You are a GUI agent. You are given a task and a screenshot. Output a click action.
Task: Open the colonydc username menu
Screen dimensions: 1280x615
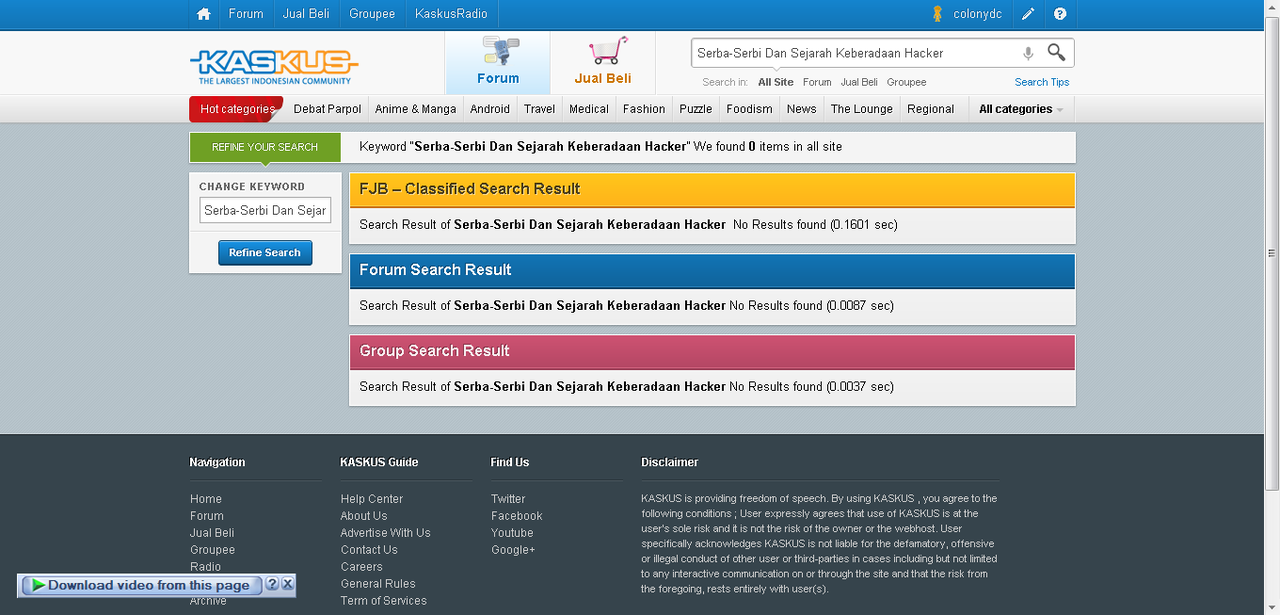pos(977,14)
